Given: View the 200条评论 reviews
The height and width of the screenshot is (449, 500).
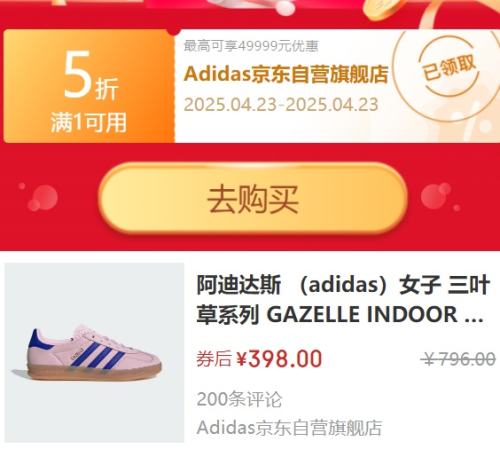Looking at the screenshot, I should click(x=239, y=399).
